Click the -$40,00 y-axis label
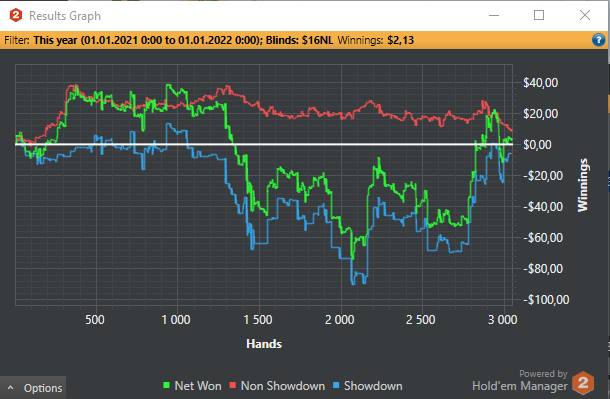Image resolution: width=610 pixels, height=399 pixels. pyautogui.click(x=543, y=206)
